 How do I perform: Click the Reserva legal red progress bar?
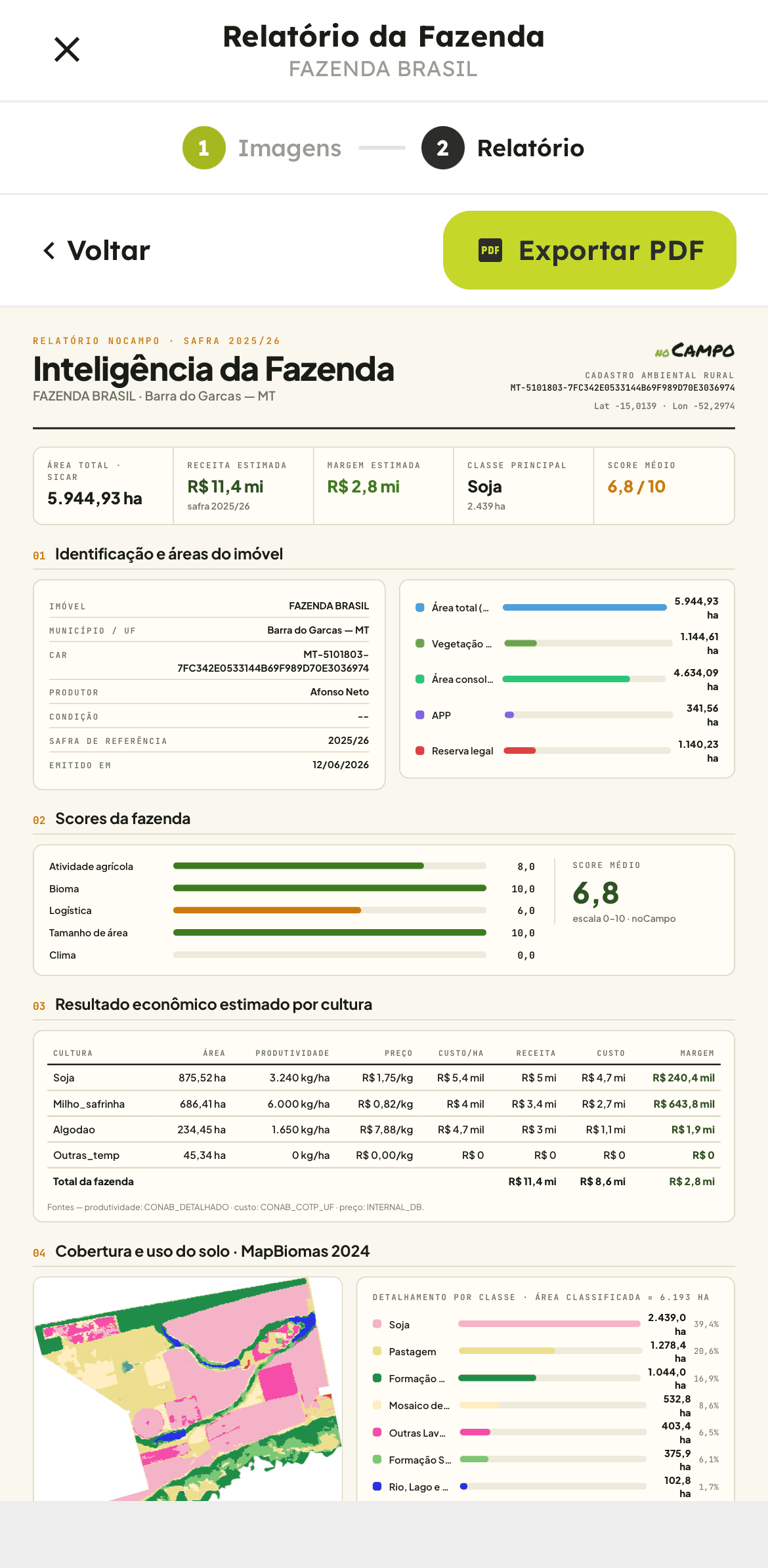[x=587, y=751]
